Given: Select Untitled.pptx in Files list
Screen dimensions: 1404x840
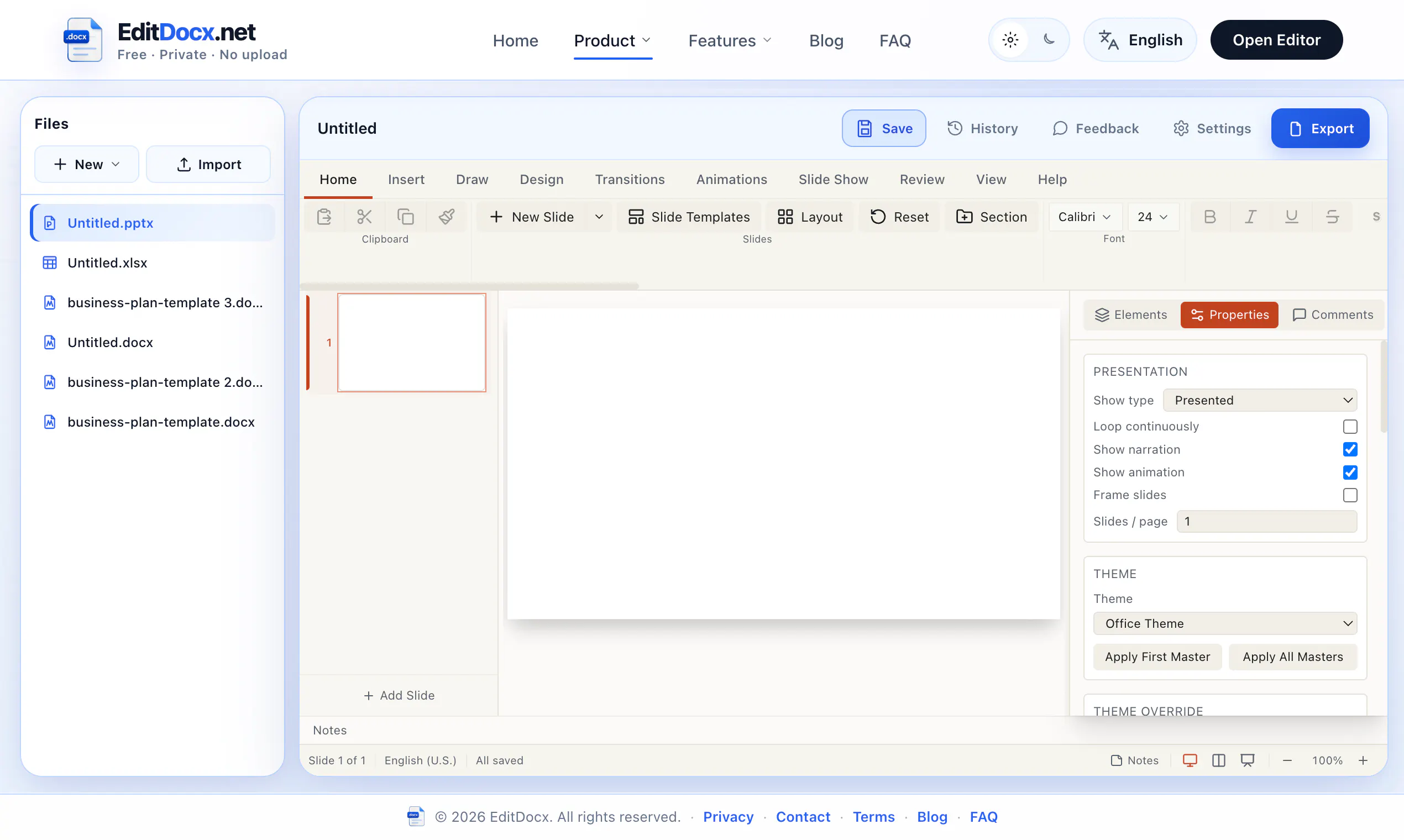Looking at the screenshot, I should pyautogui.click(x=153, y=223).
